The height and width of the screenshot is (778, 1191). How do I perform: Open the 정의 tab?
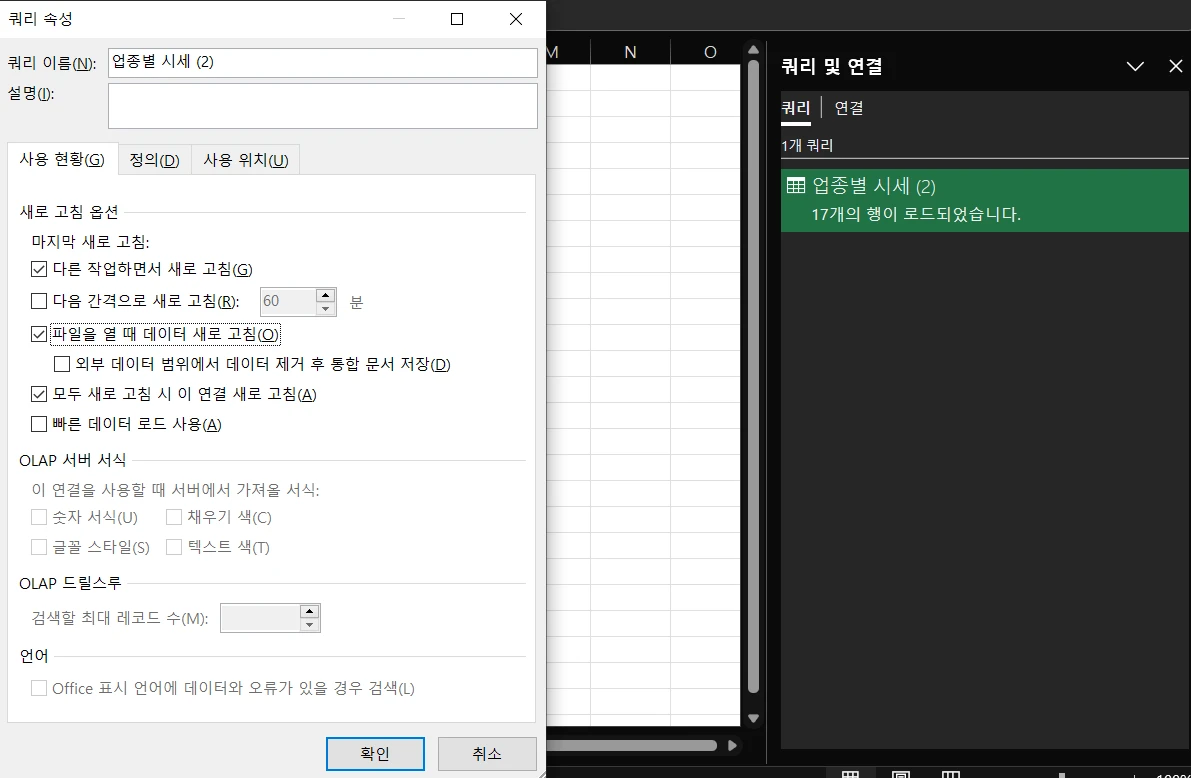154,160
